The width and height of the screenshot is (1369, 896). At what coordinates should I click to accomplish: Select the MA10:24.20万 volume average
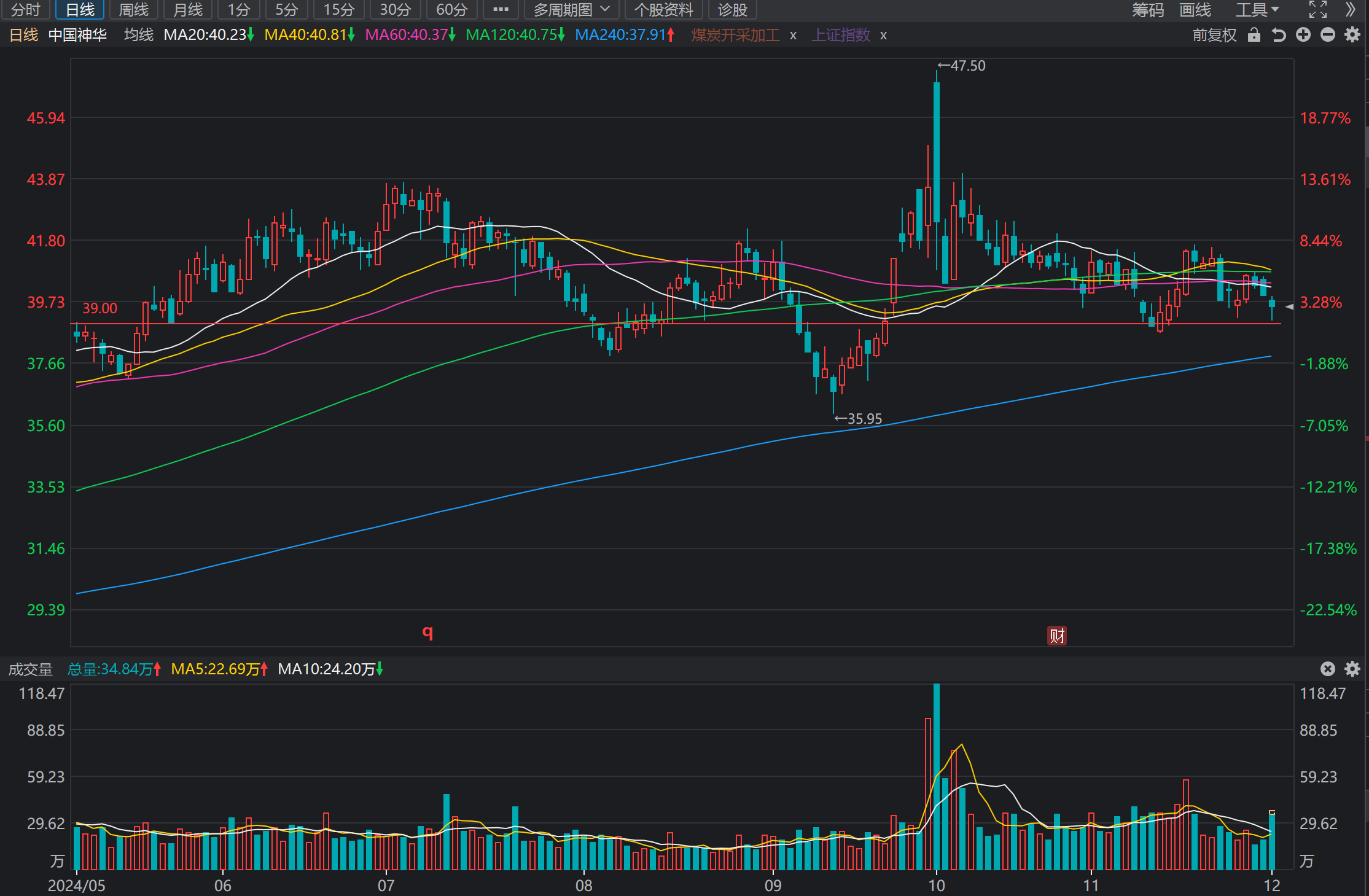pos(330,669)
